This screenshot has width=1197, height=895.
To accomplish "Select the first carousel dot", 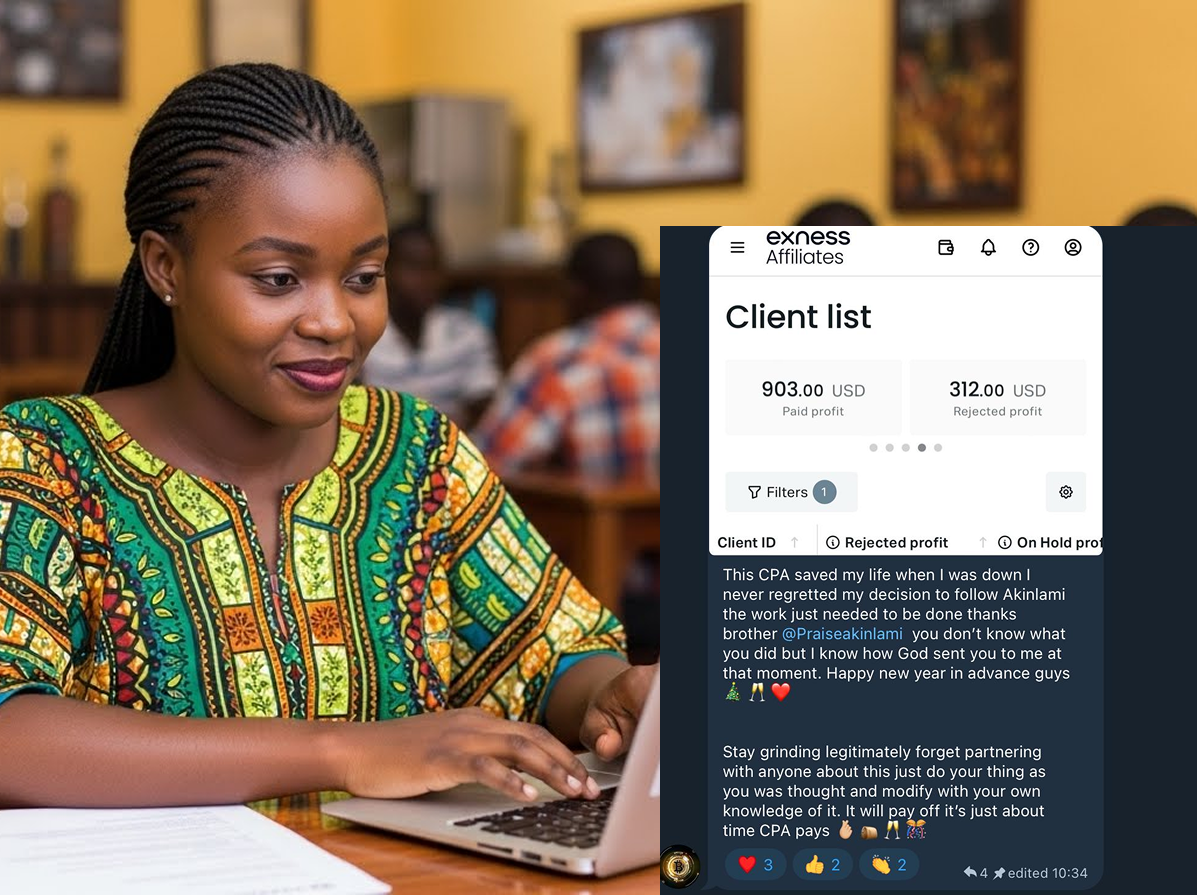I will click(873, 448).
